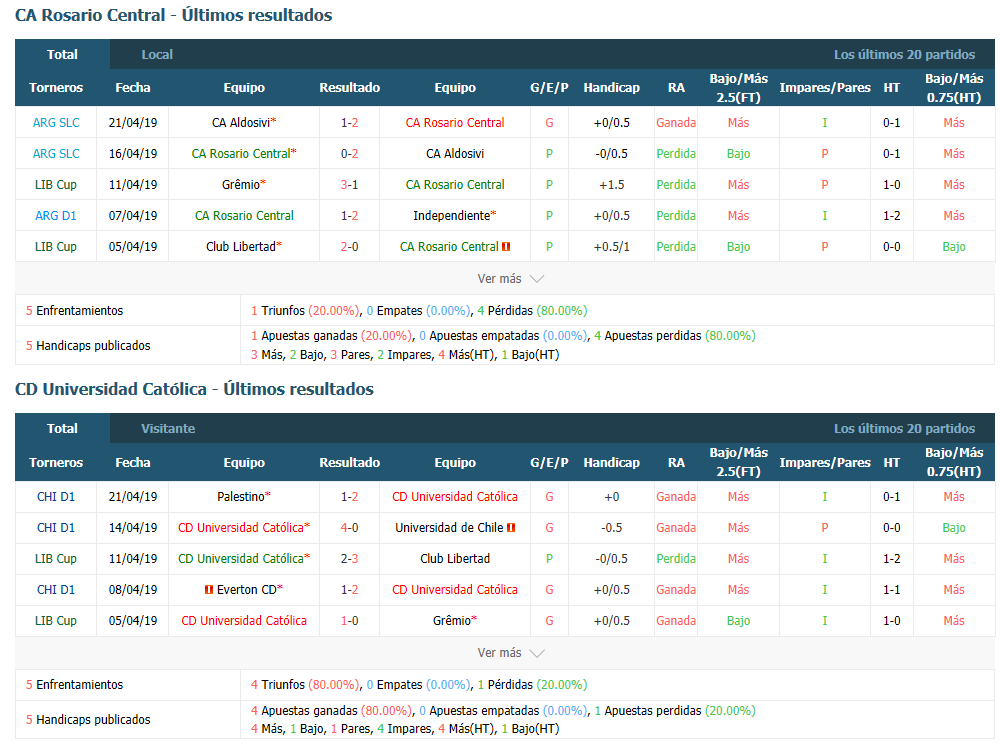
Task: Click CHI D1 link dated 14/04/19
Action: click(56, 528)
